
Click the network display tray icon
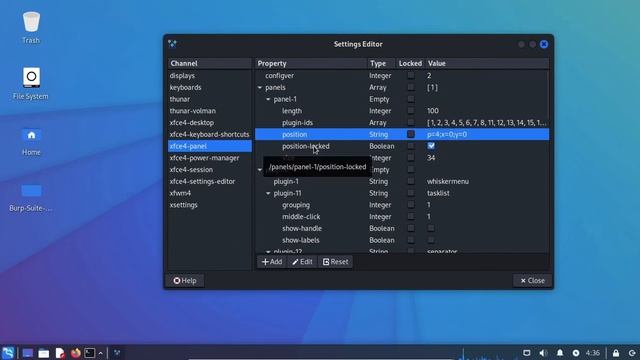point(527,353)
